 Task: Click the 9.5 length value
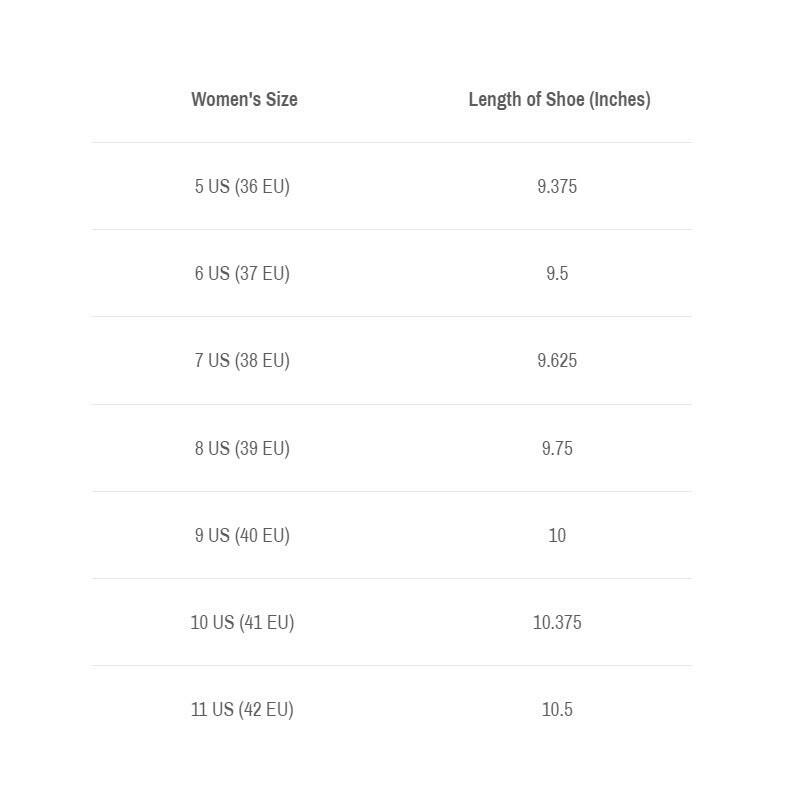pyautogui.click(x=557, y=273)
